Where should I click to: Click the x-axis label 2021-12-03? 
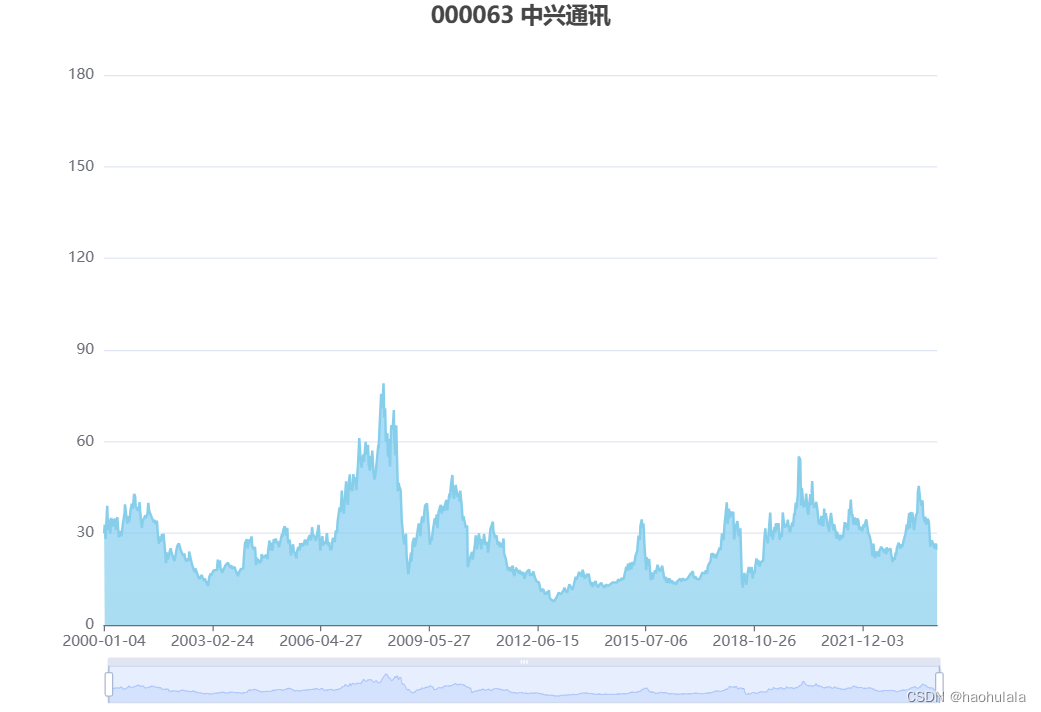[862, 641]
